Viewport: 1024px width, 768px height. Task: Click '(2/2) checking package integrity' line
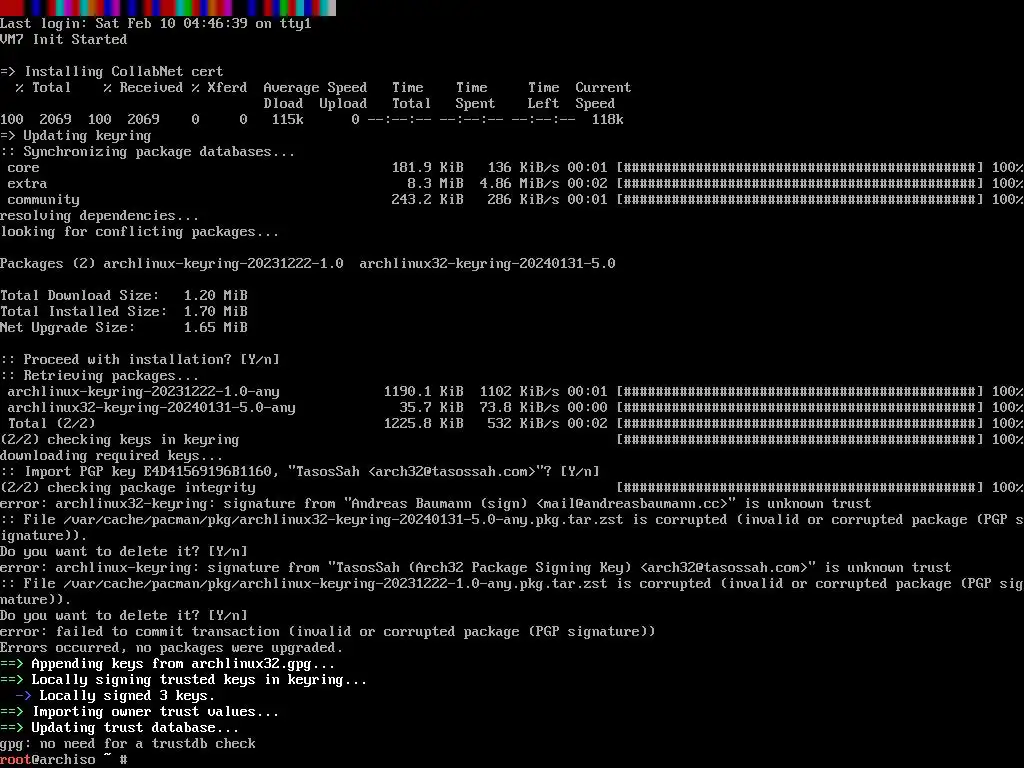tap(128, 488)
